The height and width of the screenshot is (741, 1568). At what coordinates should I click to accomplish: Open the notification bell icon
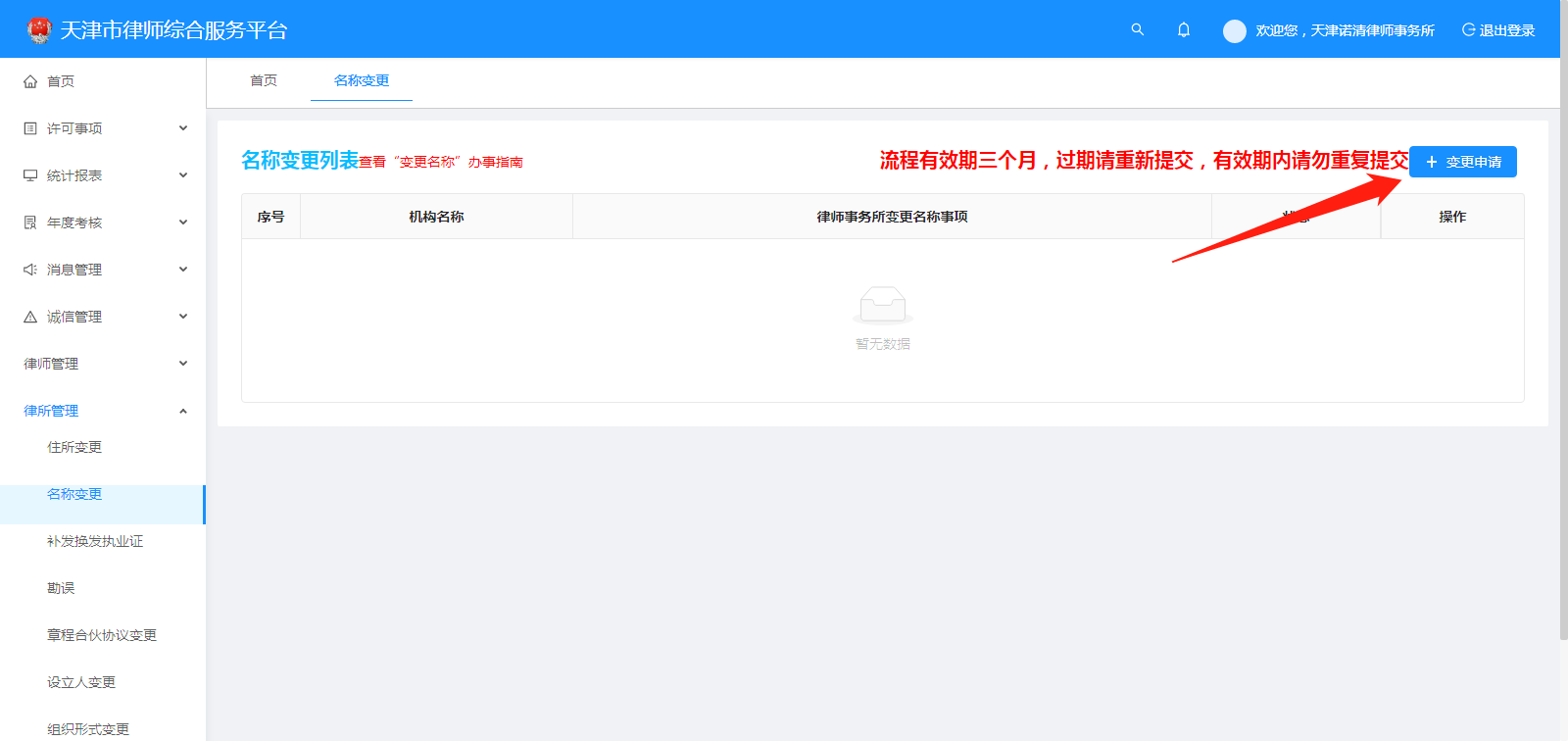[x=1184, y=29]
